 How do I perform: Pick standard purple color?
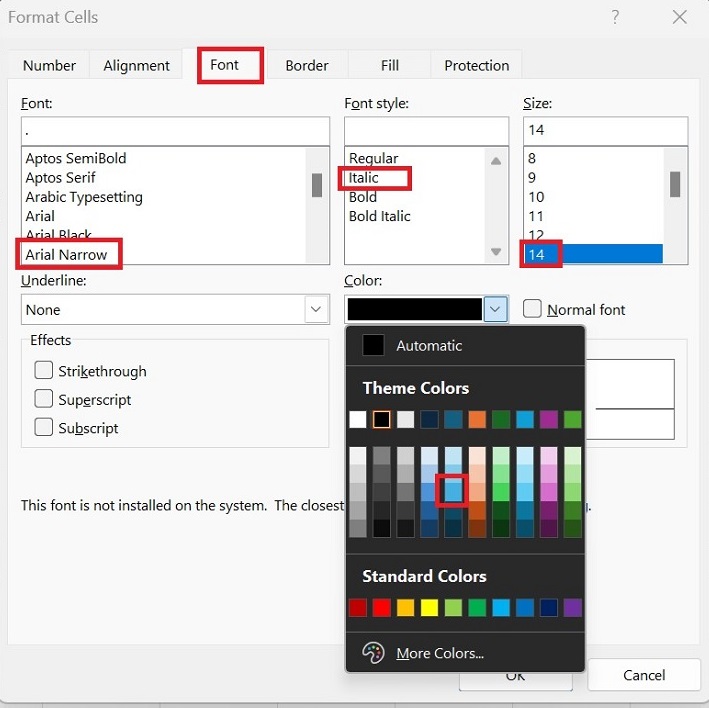pyautogui.click(x=573, y=608)
